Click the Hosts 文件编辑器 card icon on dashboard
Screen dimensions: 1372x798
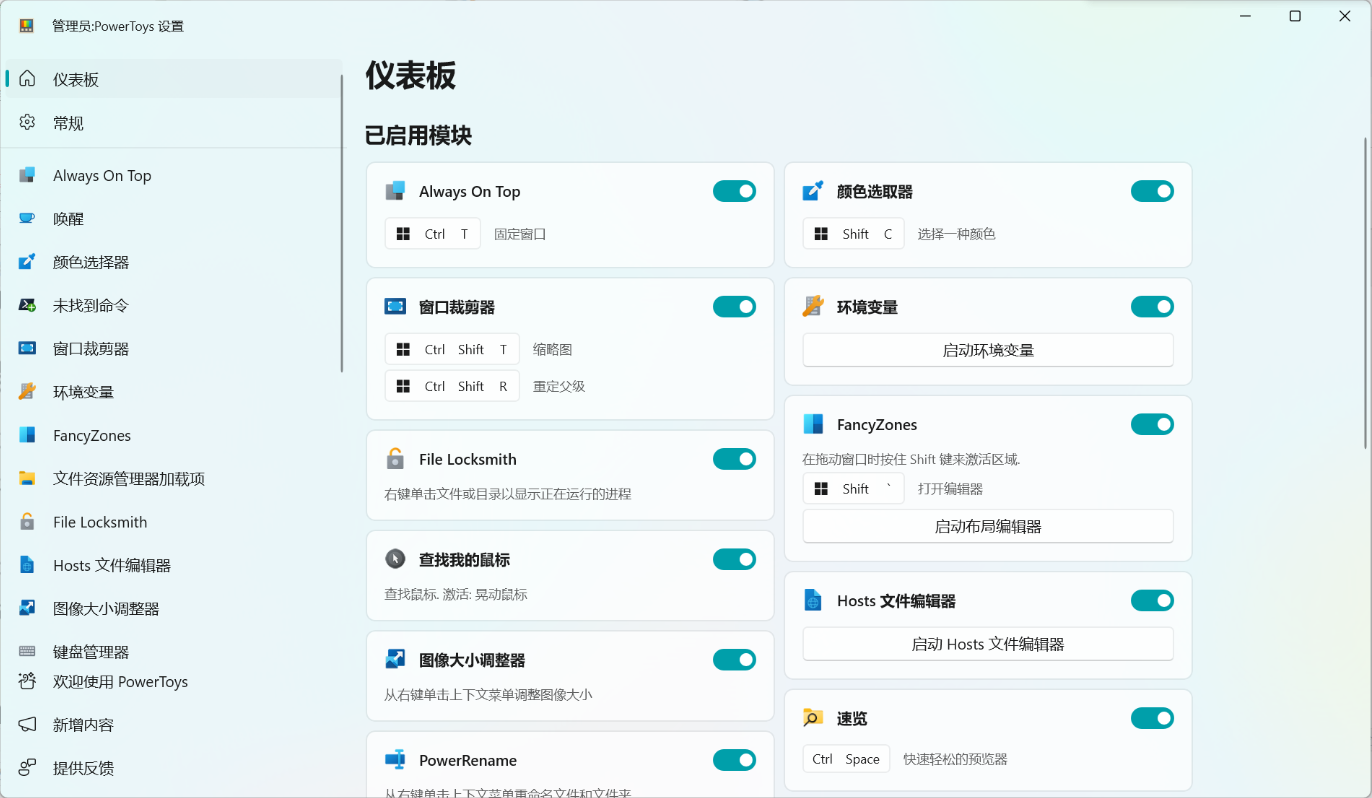pos(813,600)
